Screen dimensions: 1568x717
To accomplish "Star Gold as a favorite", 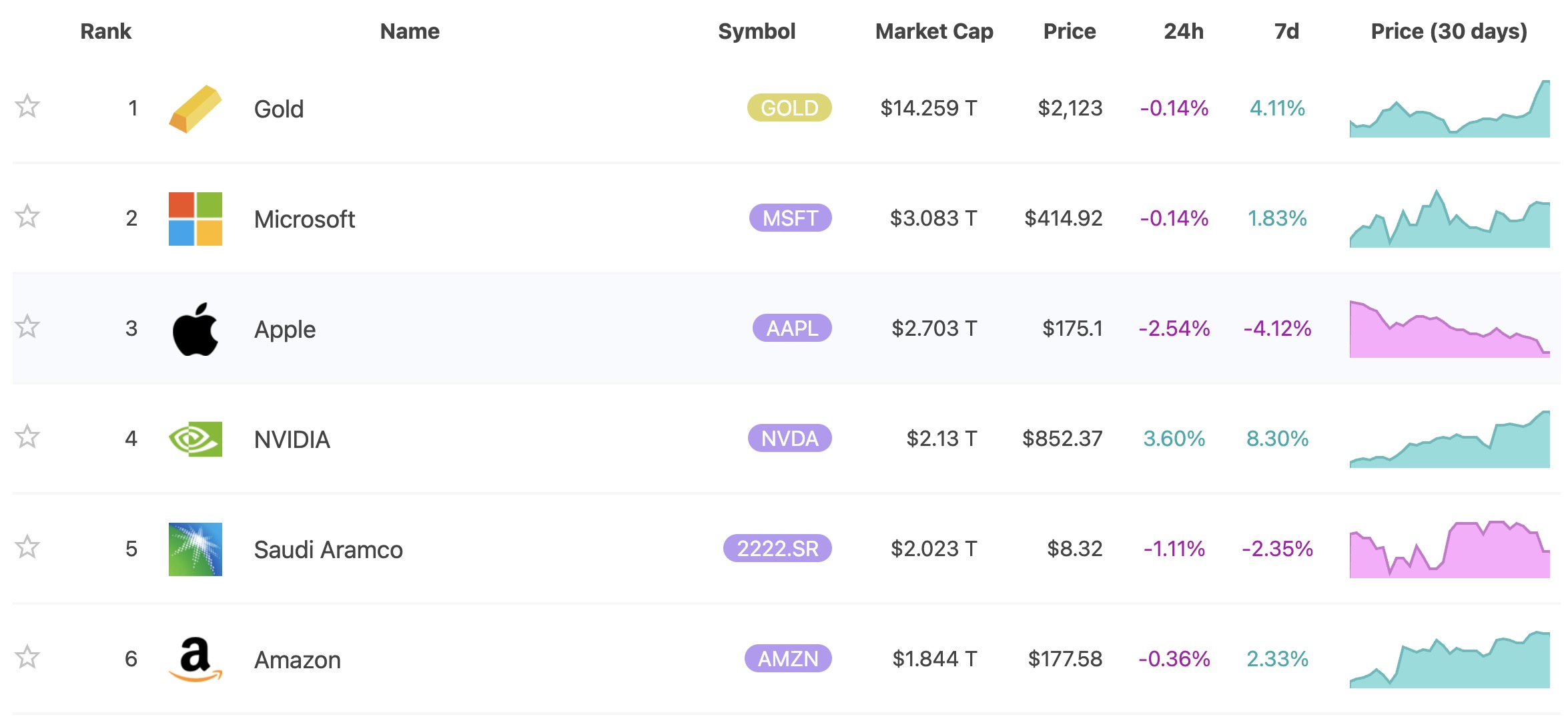I will pyautogui.click(x=27, y=106).
